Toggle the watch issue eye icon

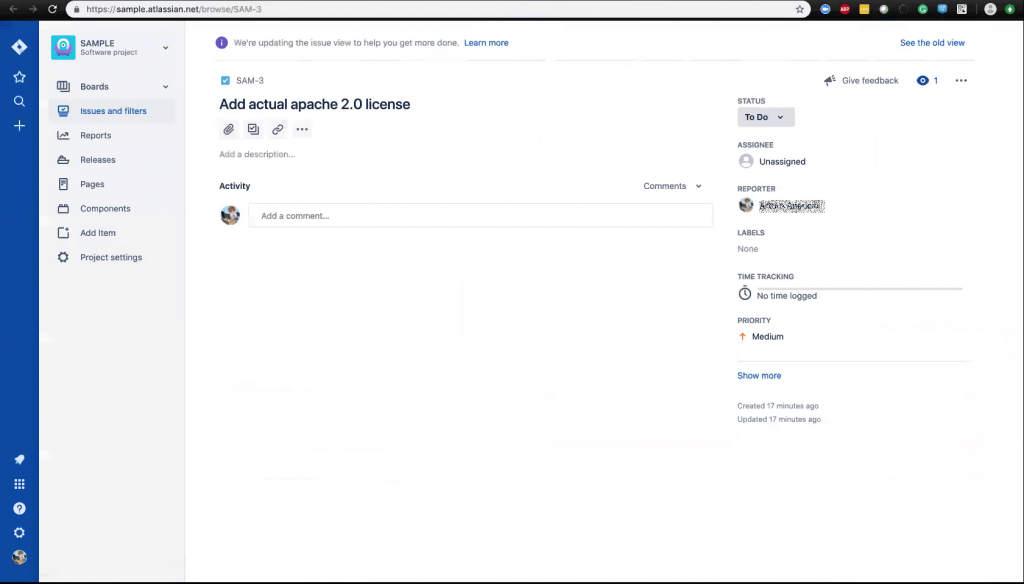pos(923,81)
